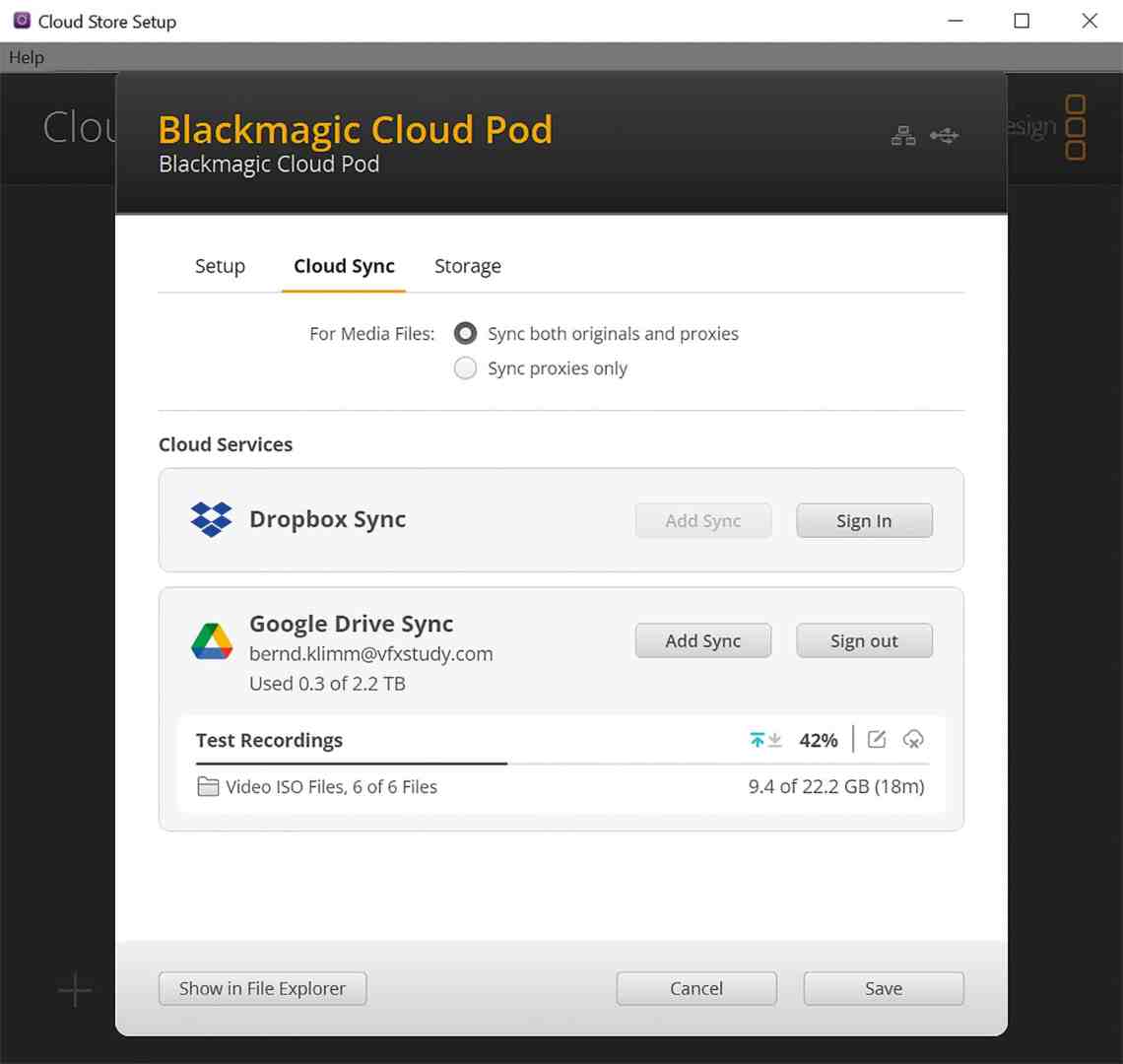Click the USB connection icon in header

944,136
